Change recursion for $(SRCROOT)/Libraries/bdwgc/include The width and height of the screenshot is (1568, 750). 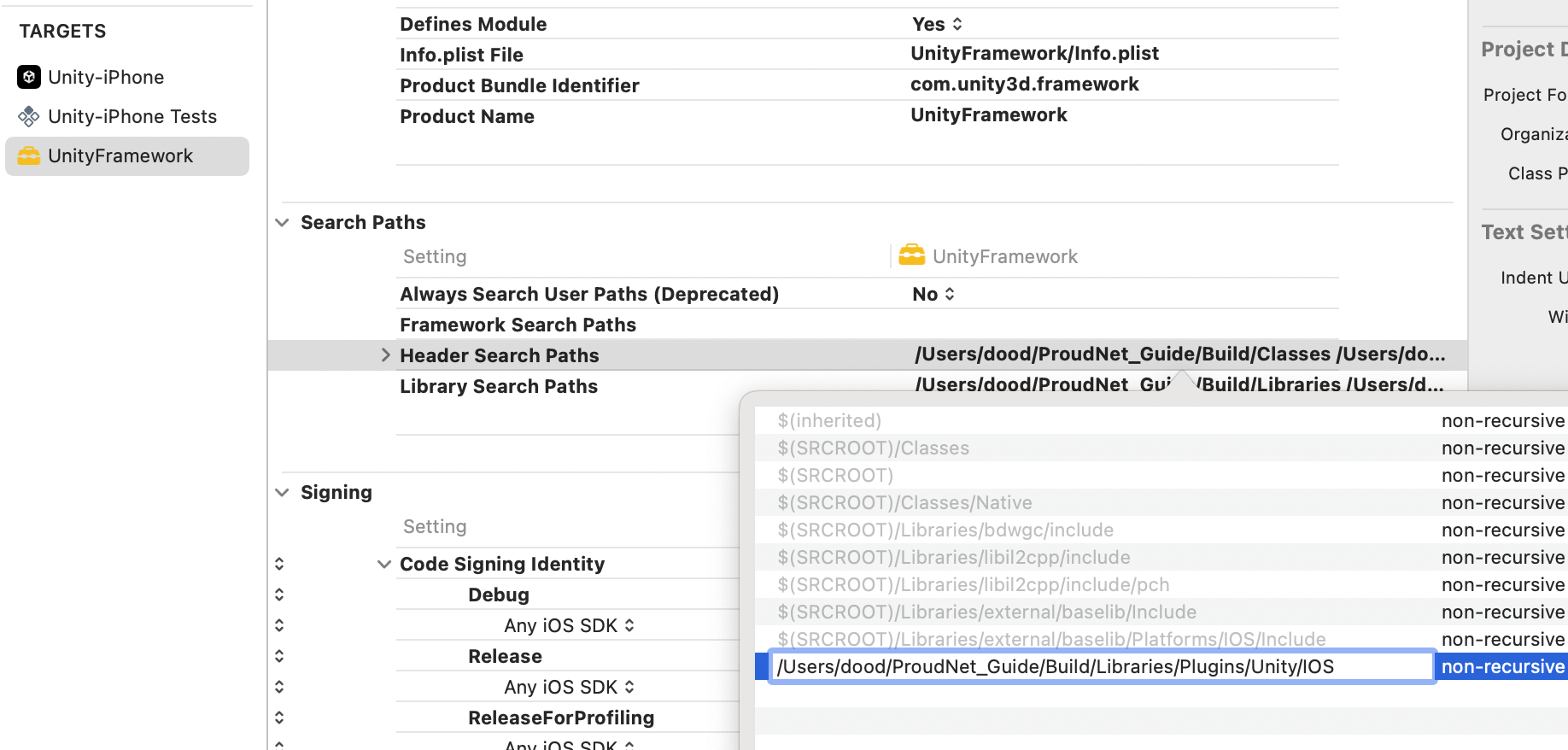[1502, 530]
